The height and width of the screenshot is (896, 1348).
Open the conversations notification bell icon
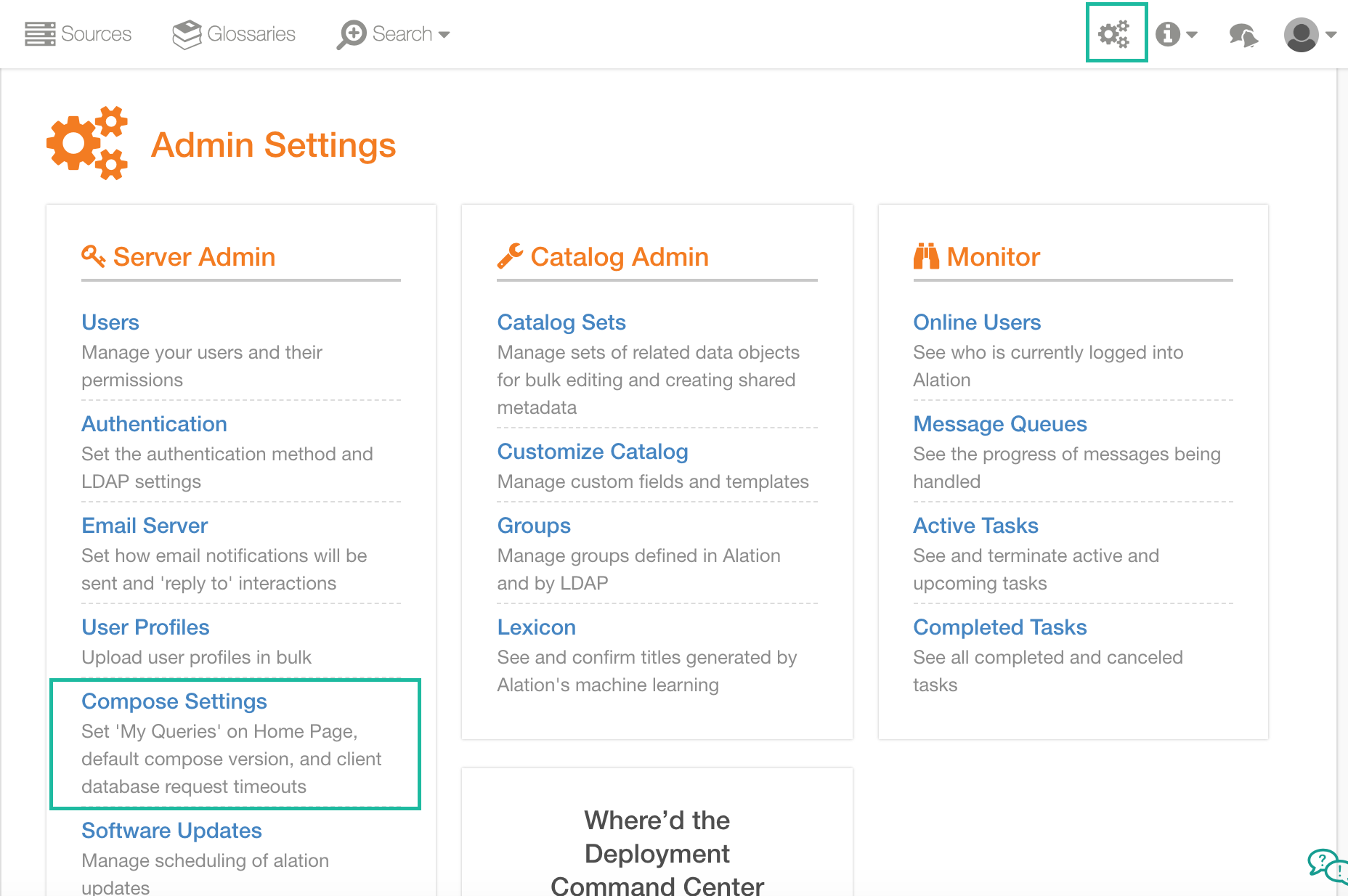tap(1243, 35)
